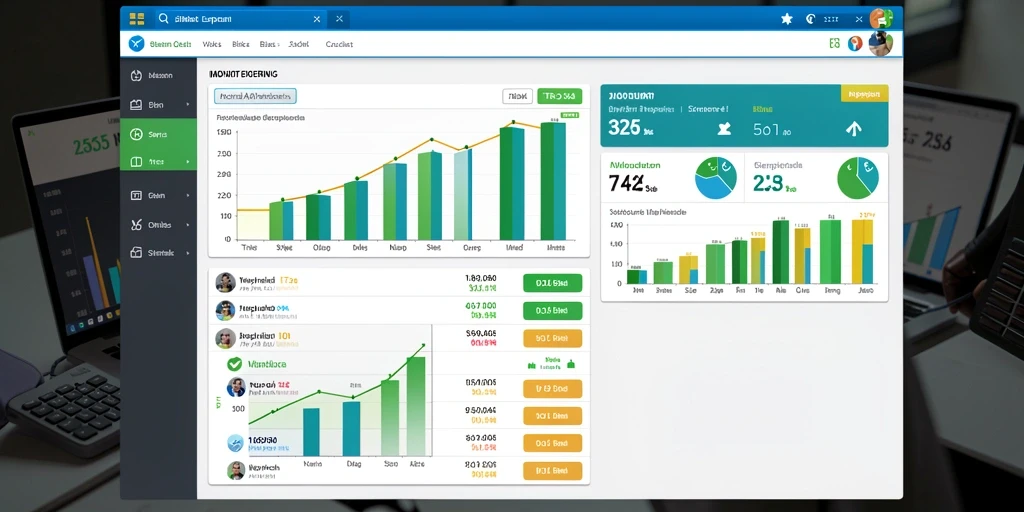Screen dimensions: 1024x512
Task: Click the green 'TRD' button above the bar chart
Action: coord(559,97)
